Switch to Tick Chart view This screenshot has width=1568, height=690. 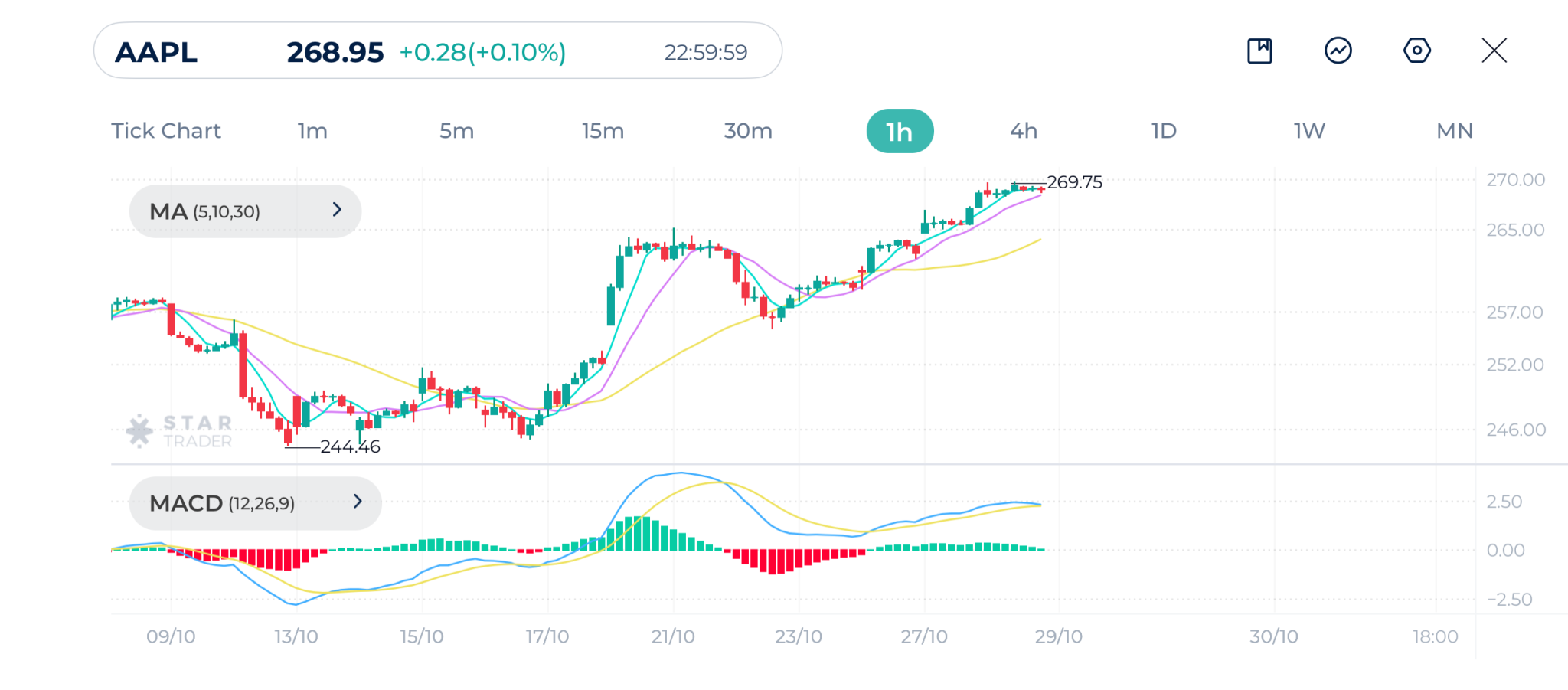click(x=166, y=131)
